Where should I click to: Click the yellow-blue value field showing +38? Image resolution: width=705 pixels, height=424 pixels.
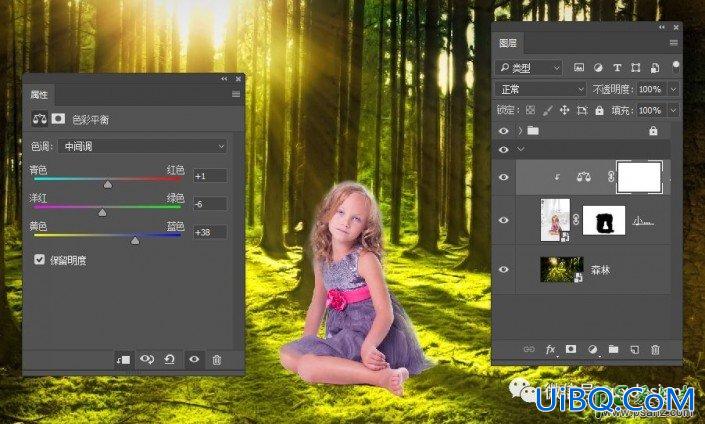tap(210, 232)
